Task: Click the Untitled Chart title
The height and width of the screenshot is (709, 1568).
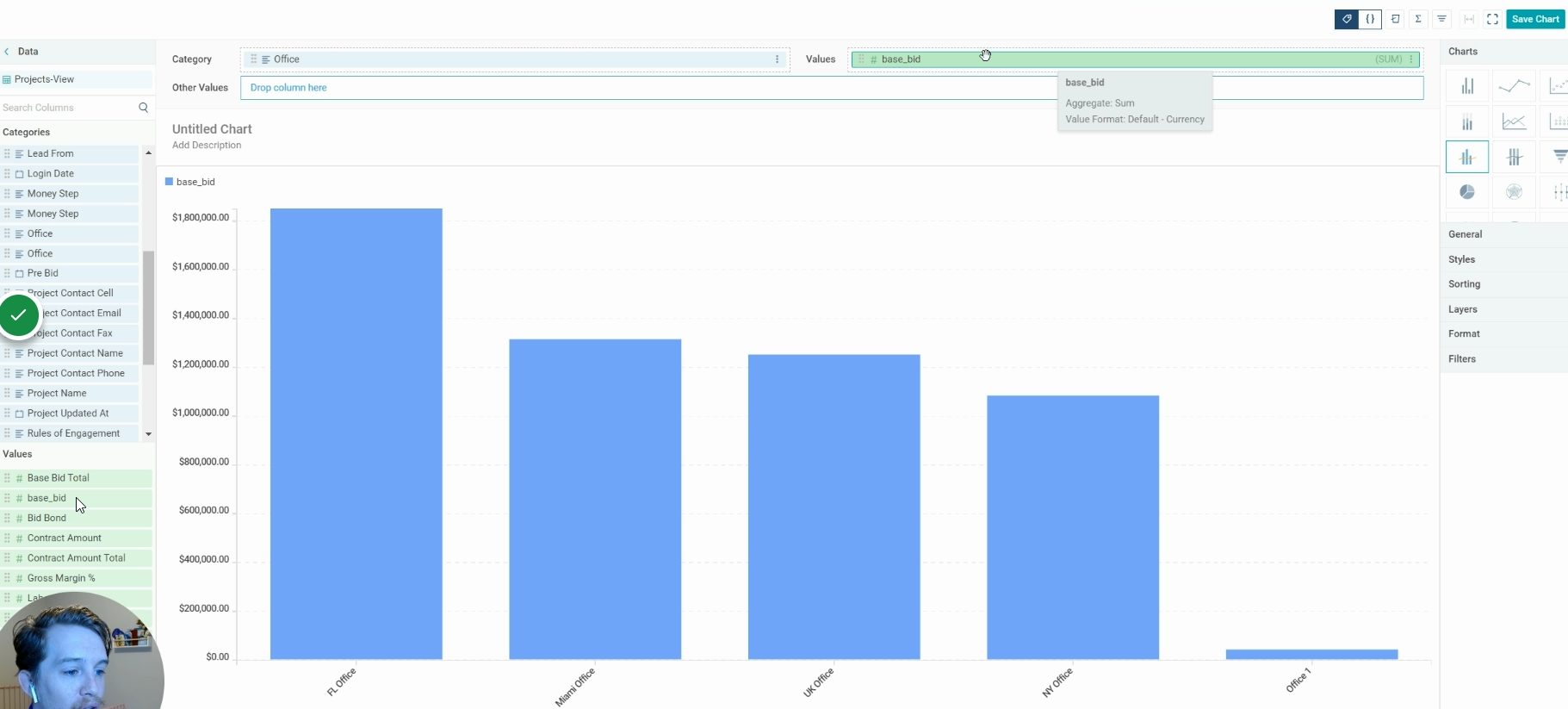Action: click(x=212, y=129)
